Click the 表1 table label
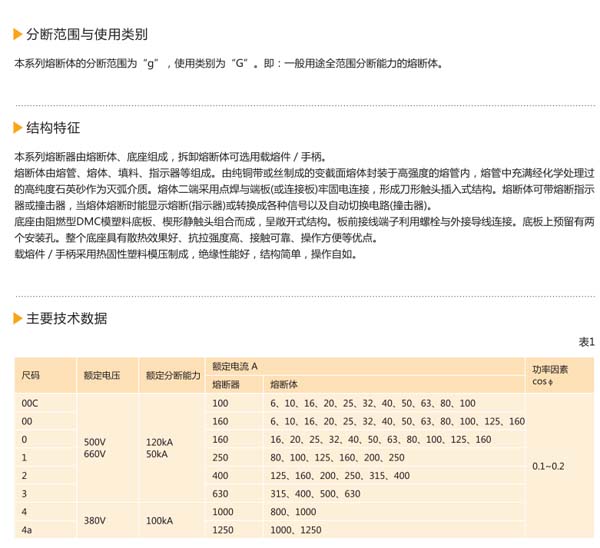The height and width of the screenshot is (548, 600). pyautogui.click(x=586, y=341)
